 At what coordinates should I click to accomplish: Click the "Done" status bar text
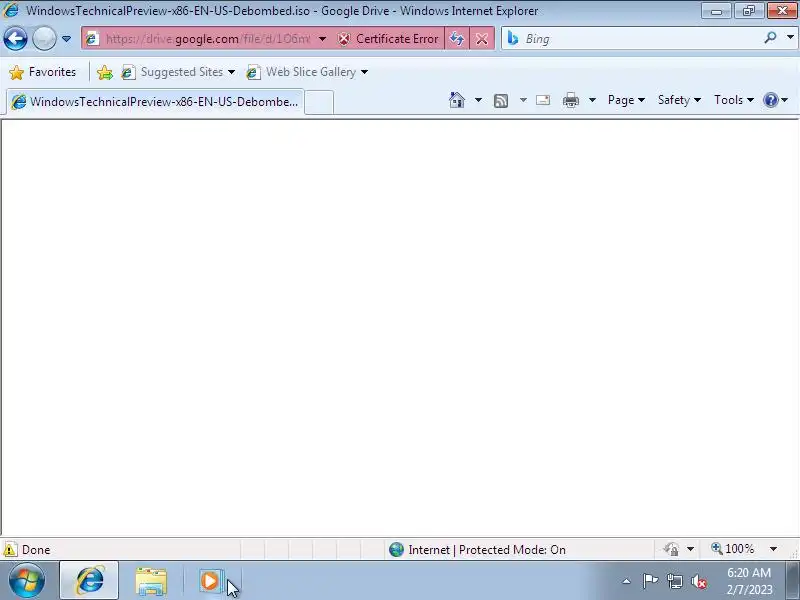point(36,549)
